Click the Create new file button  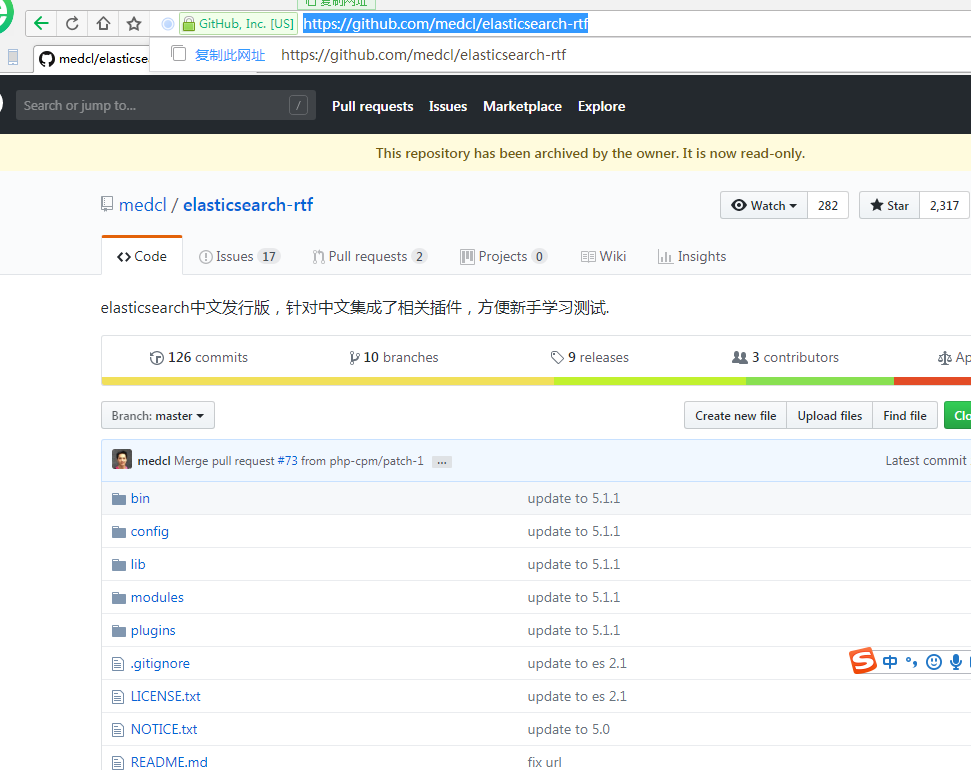735,415
